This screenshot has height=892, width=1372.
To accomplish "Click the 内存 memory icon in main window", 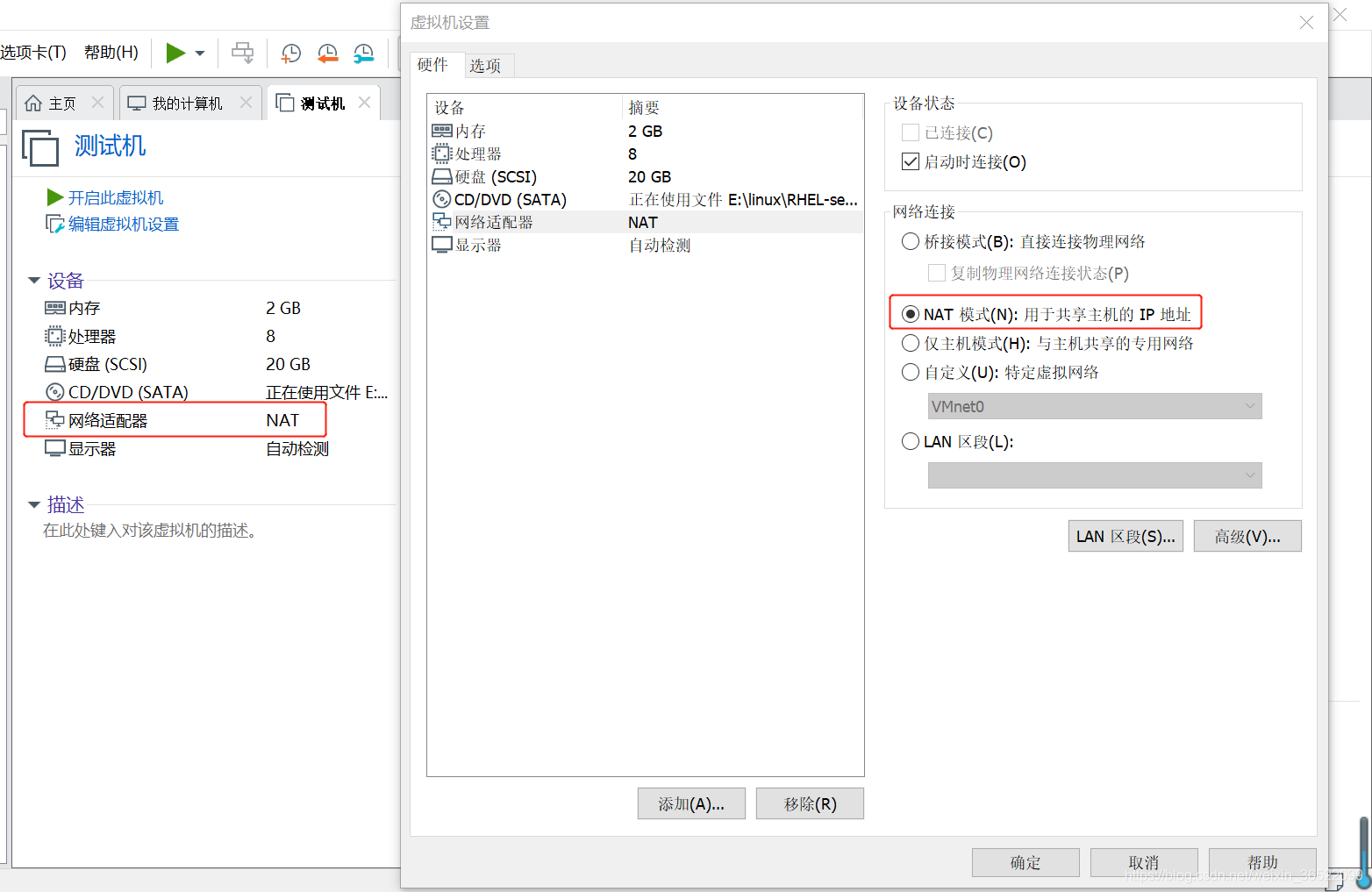I will click(54, 308).
